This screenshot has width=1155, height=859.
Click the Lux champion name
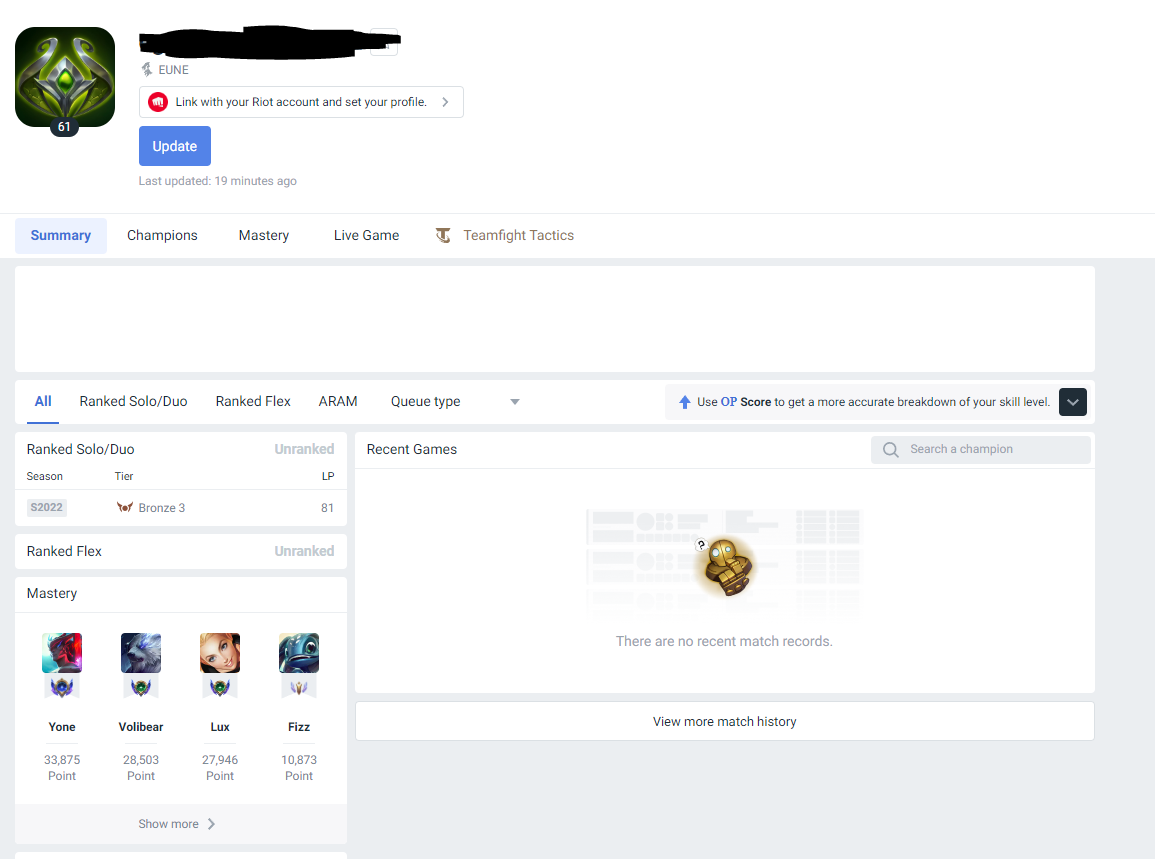220,727
